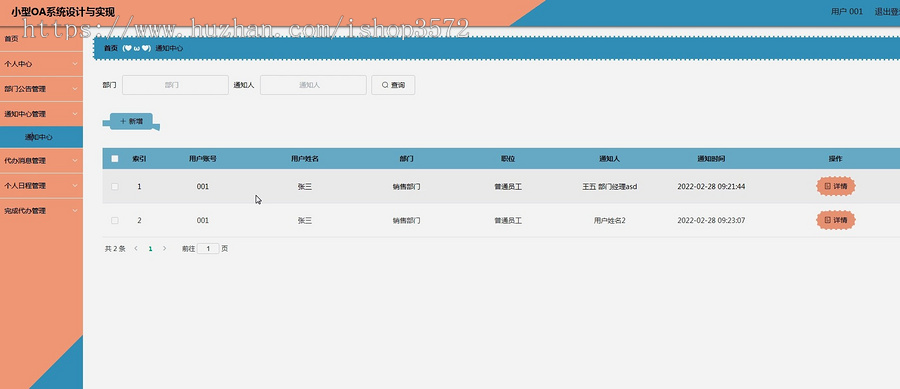Screen dimensions: 900x389
Task: Click the 通知中心管理 sidebar label
Action: coord(25,114)
